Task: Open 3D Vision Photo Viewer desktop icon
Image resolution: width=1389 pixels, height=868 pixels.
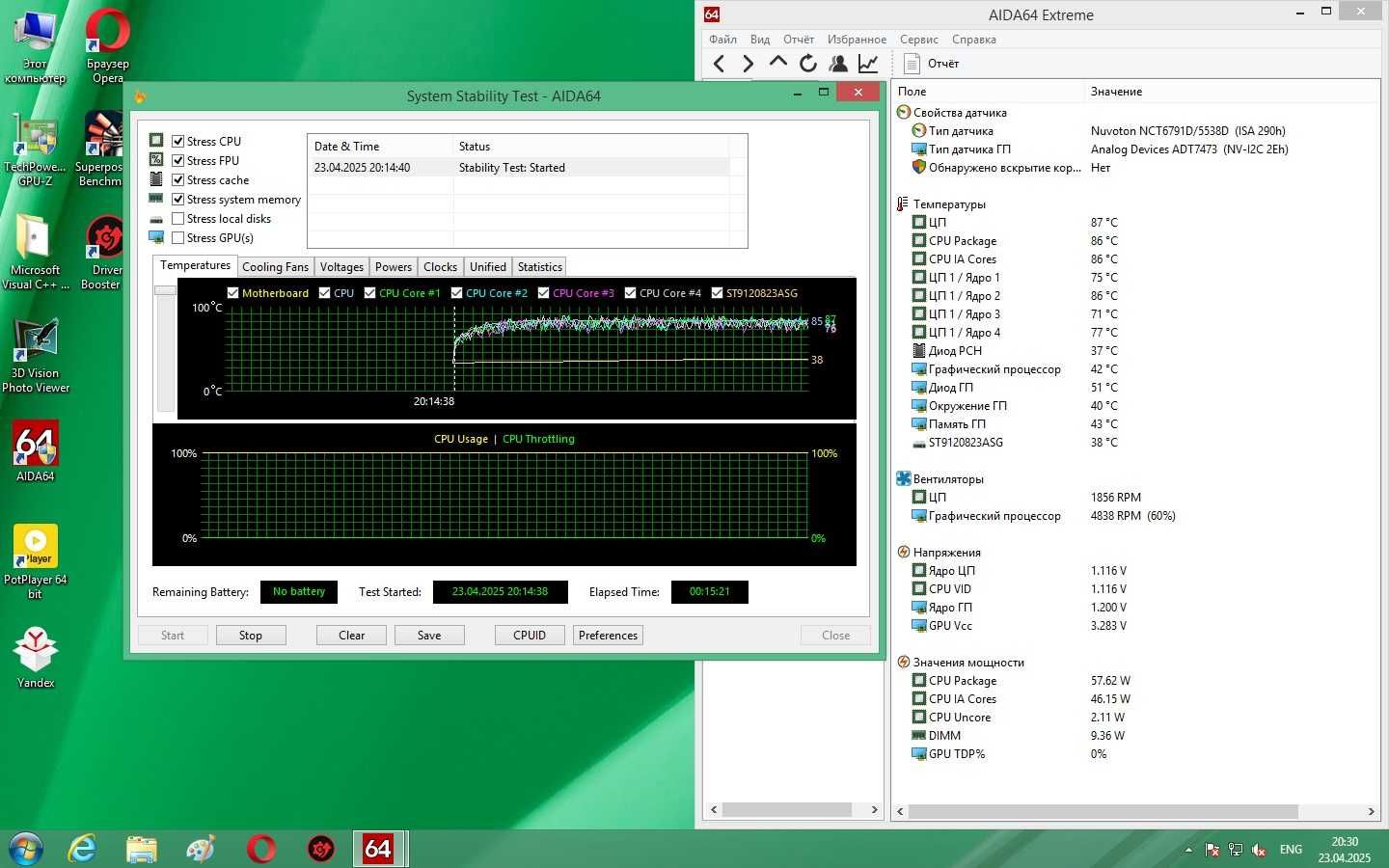Action: 36,355
